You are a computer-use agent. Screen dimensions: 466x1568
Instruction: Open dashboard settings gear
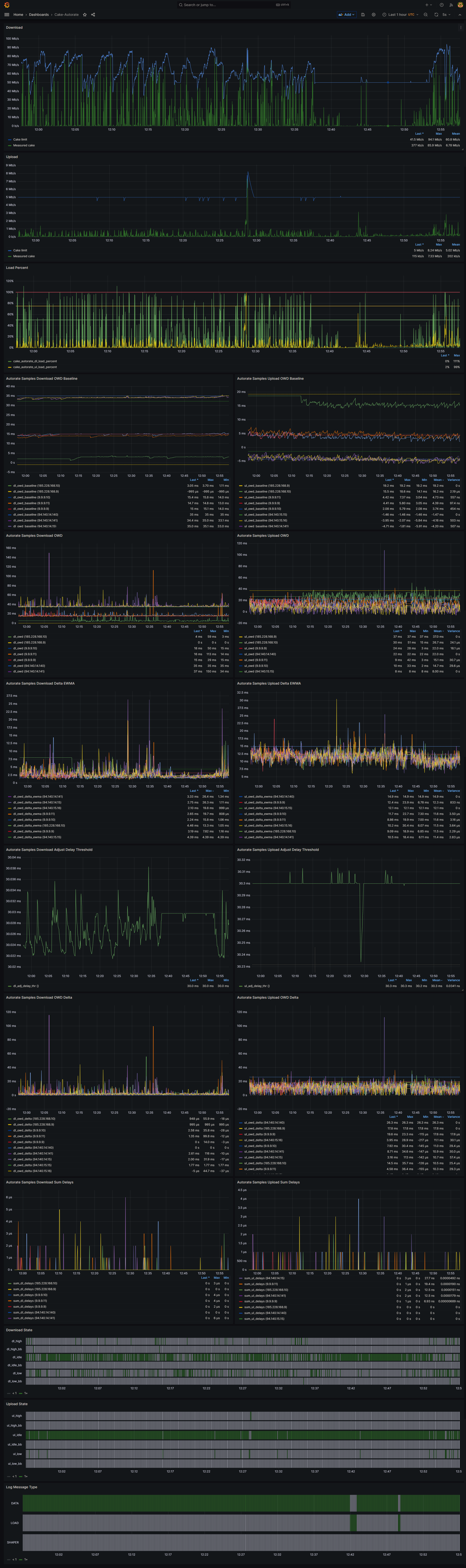point(373,15)
